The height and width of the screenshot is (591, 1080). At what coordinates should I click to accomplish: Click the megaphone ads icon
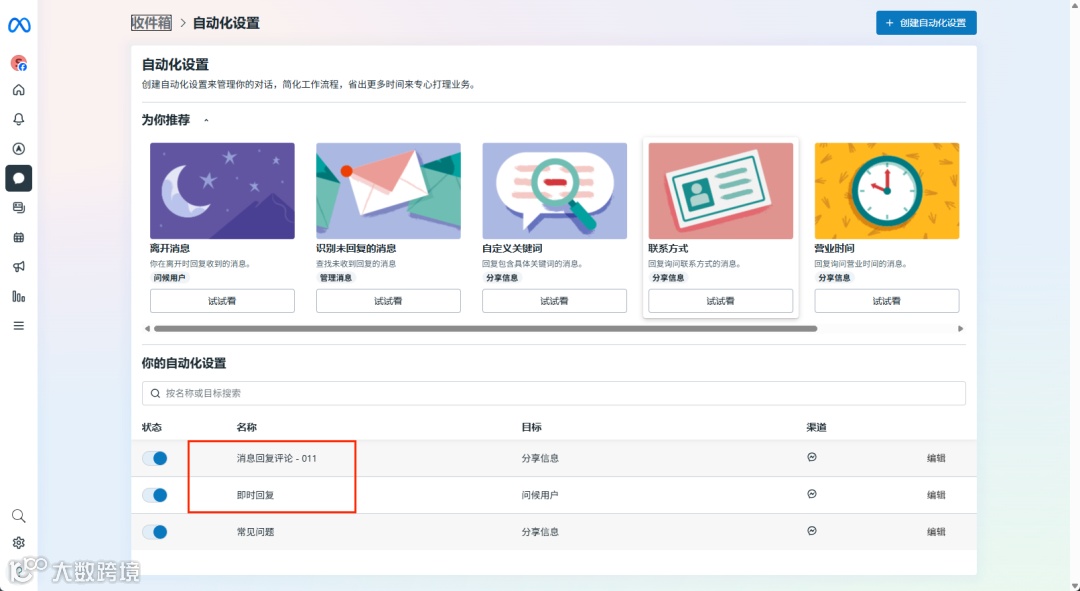click(18, 267)
